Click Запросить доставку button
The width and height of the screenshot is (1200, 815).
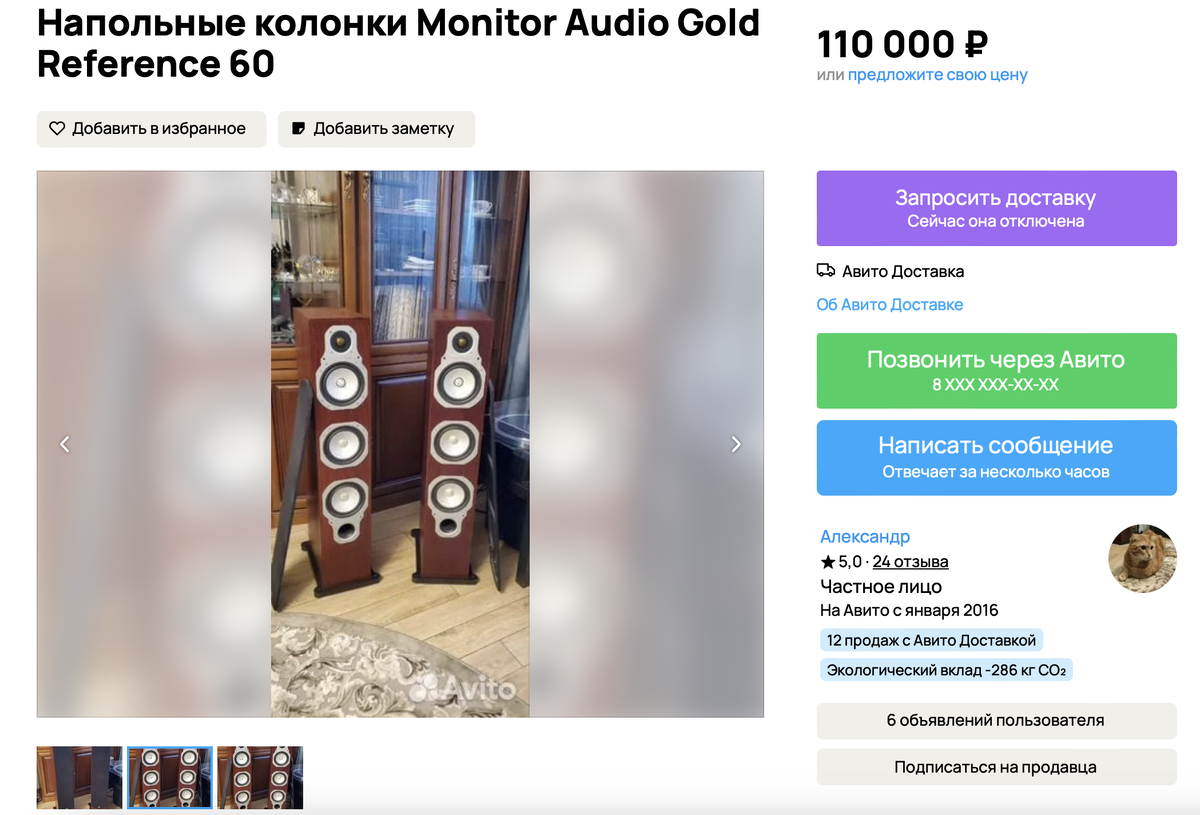tap(997, 208)
